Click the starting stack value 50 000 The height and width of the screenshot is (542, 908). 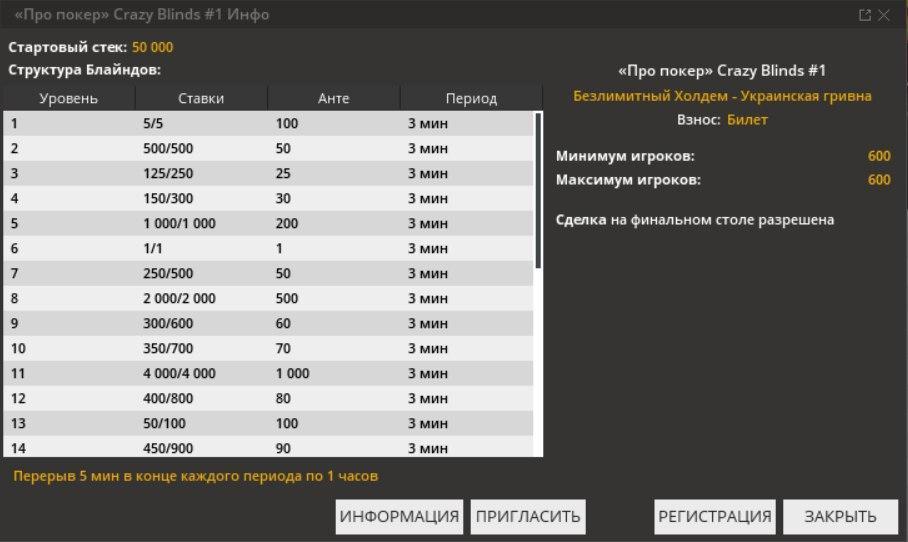tap(152, 47)
